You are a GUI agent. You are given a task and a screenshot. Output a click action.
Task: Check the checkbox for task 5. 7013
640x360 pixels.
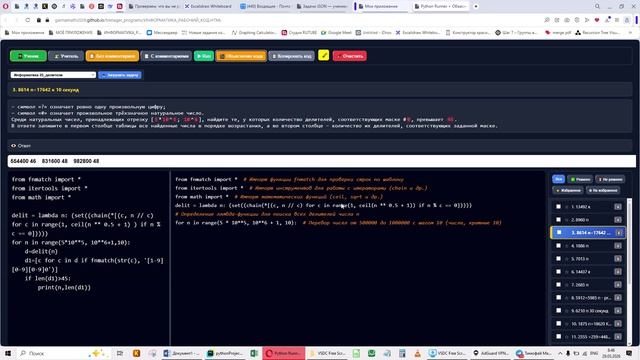pos(558,259)
